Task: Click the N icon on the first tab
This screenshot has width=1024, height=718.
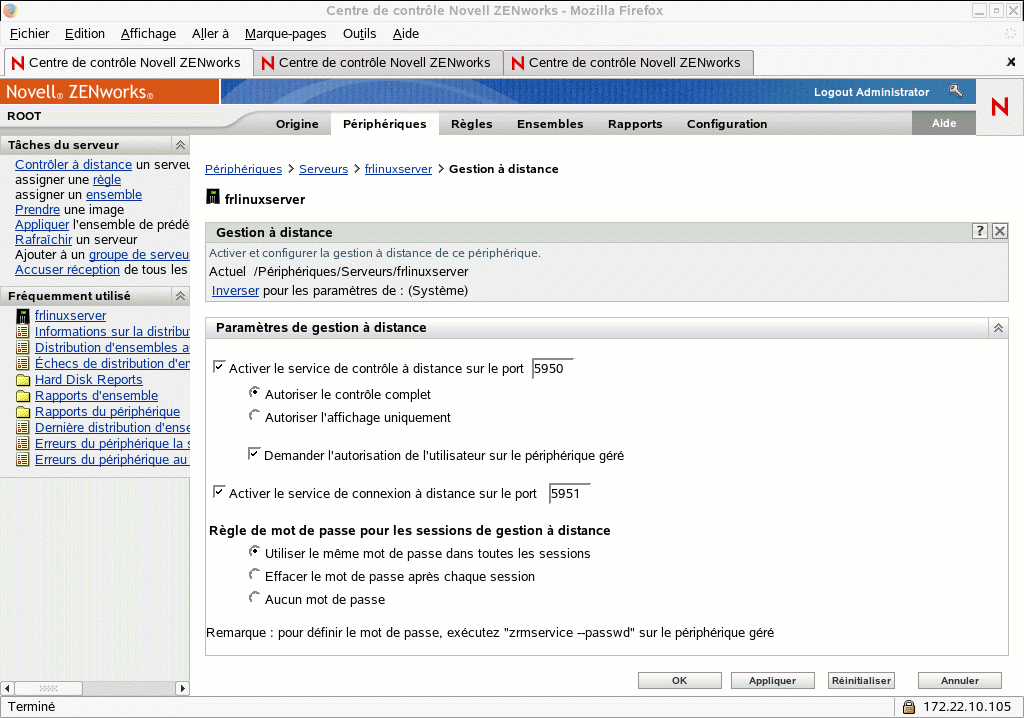Action: tap(18, 63)
